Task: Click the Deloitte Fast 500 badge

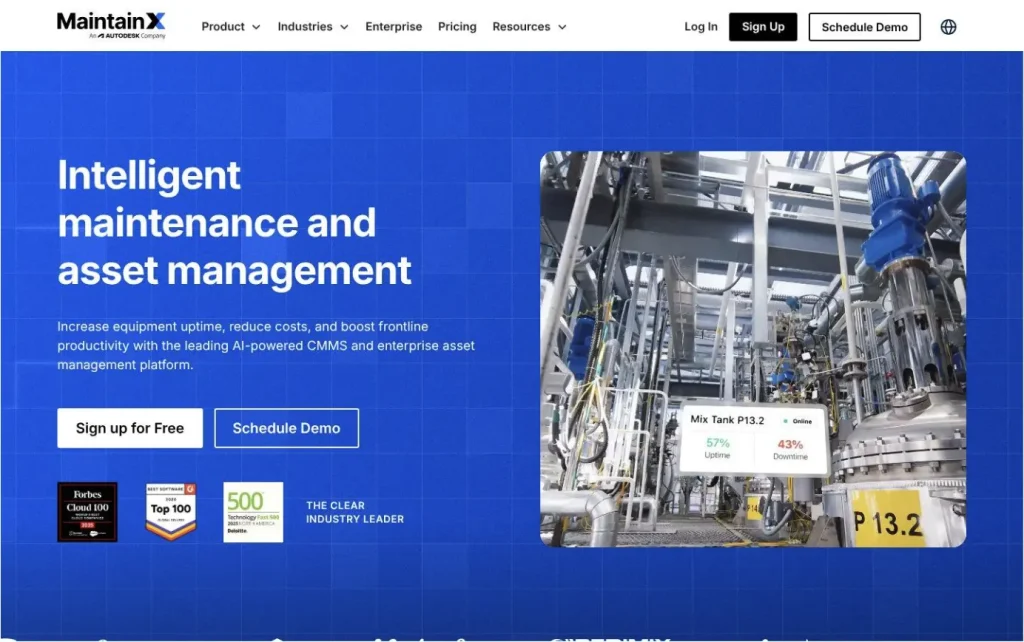Action: pos(253,512)
